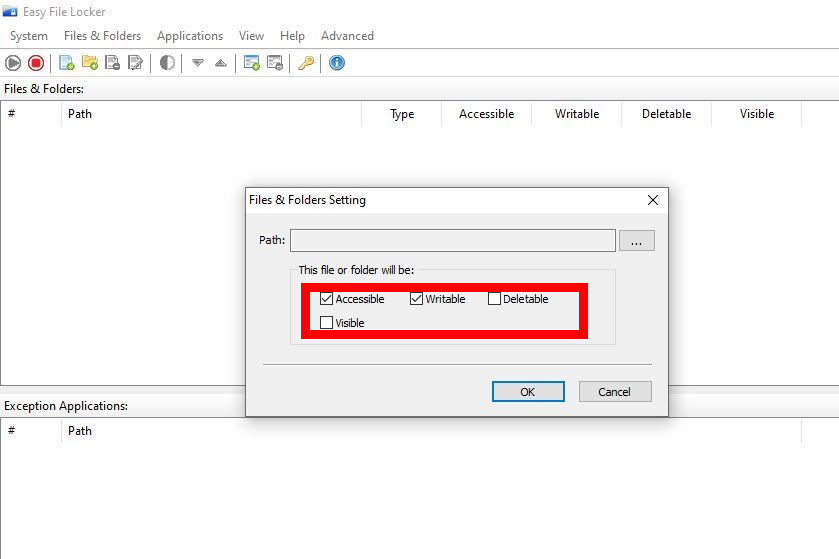Click the half-shaded circle toolbar icon
Image resolution: width=839 pixels, height=559 pixels.
click(x=167, y=63)
